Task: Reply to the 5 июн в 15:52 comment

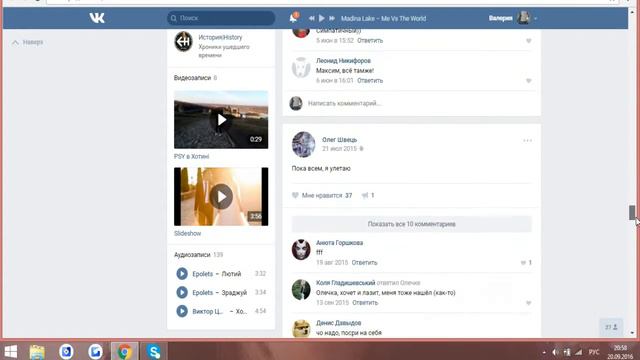Action: (x=370, y=40)
